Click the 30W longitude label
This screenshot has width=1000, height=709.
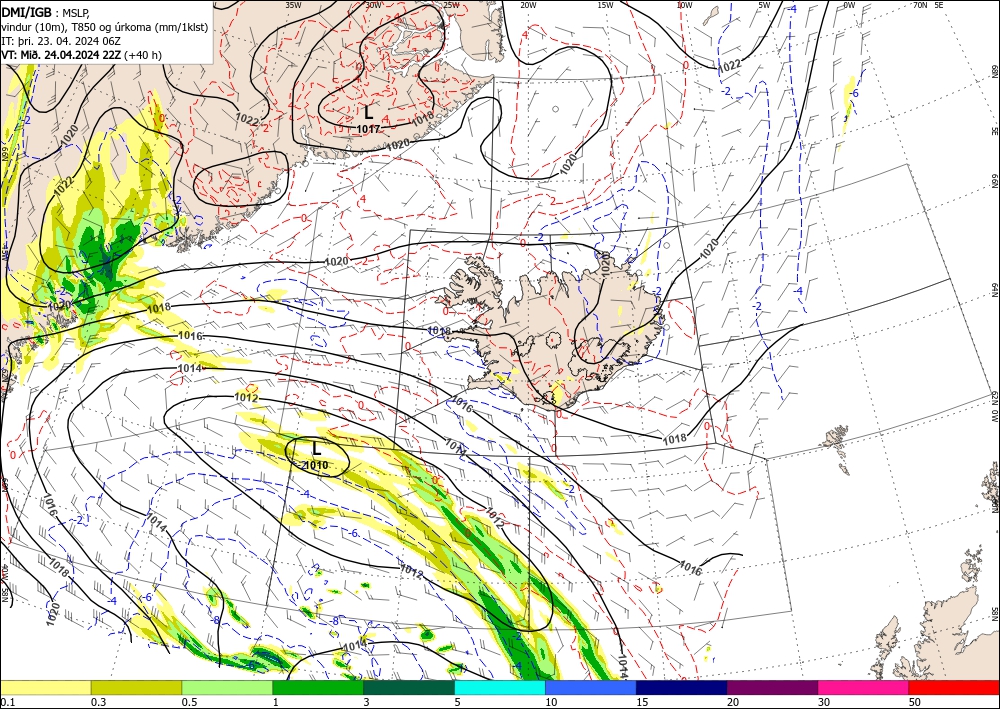(374, 5)
